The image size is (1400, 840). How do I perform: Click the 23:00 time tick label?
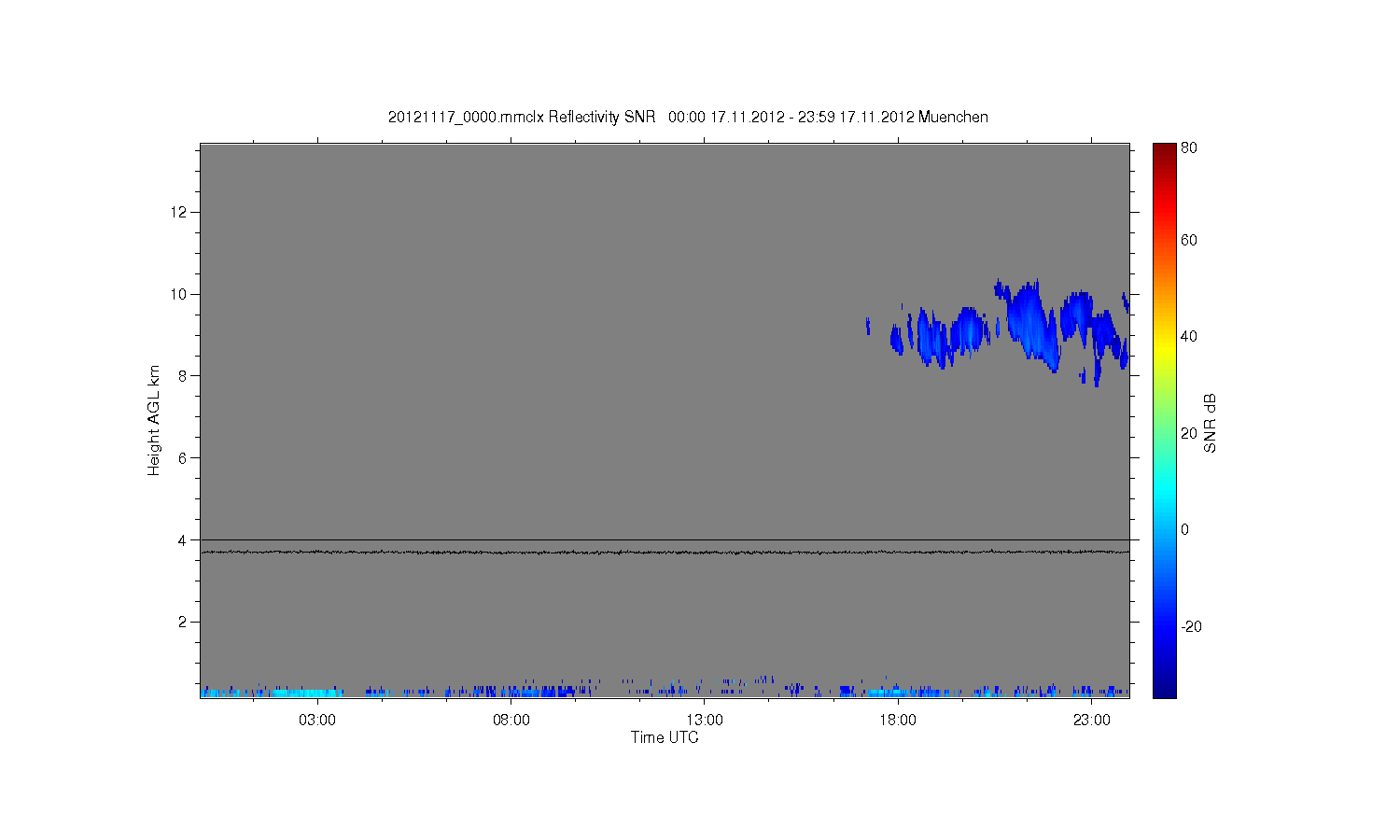[x=1092, y=721]
